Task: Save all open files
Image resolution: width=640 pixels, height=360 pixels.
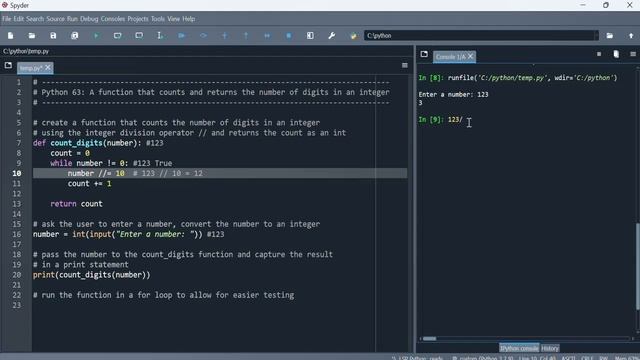Action: [75, 36]
